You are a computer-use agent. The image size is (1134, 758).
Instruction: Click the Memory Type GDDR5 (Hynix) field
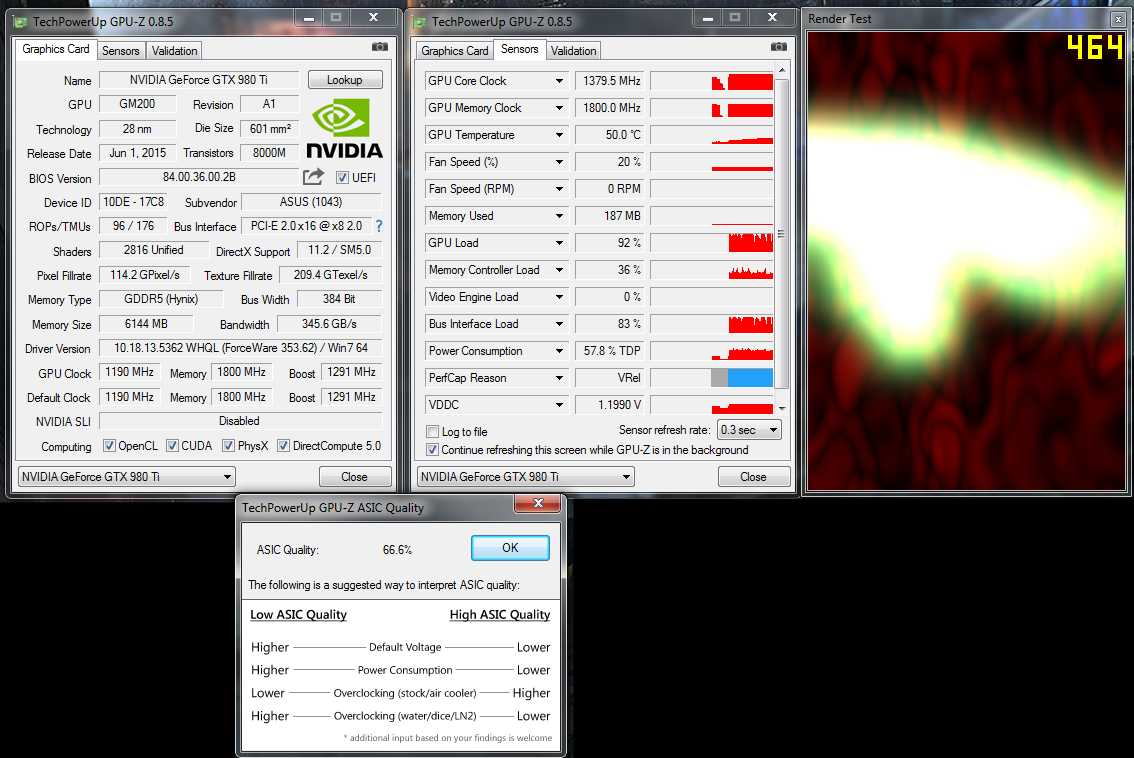[x=161, y=299]
